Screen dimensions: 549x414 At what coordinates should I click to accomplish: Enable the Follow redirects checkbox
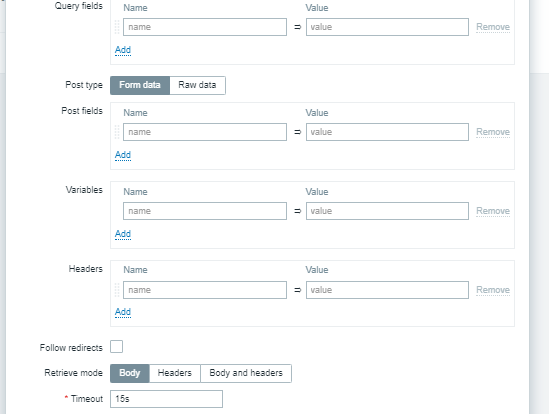tap(117, 347)
